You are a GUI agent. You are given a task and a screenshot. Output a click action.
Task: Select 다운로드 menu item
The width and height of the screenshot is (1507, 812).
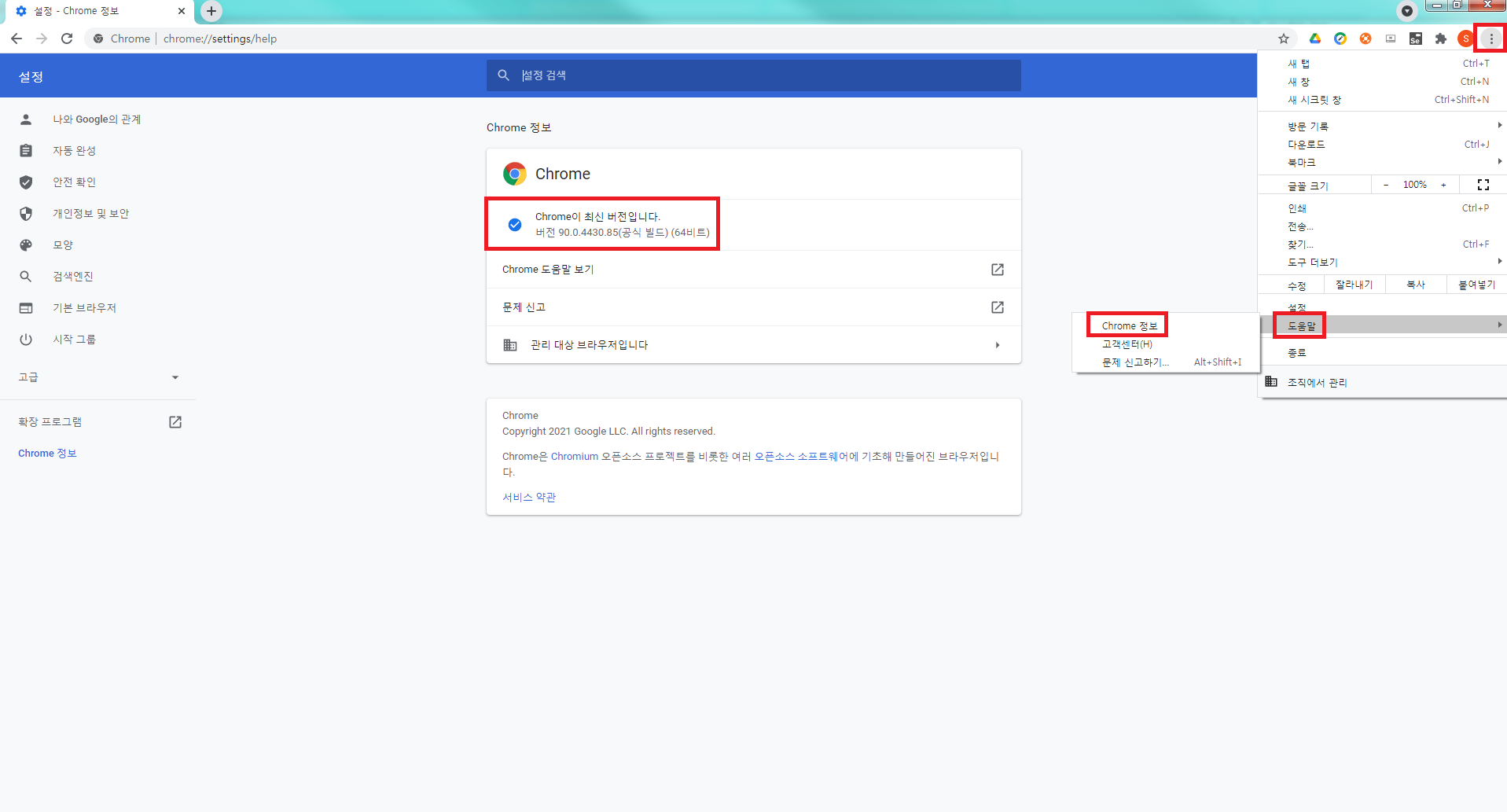point(1382,145)
